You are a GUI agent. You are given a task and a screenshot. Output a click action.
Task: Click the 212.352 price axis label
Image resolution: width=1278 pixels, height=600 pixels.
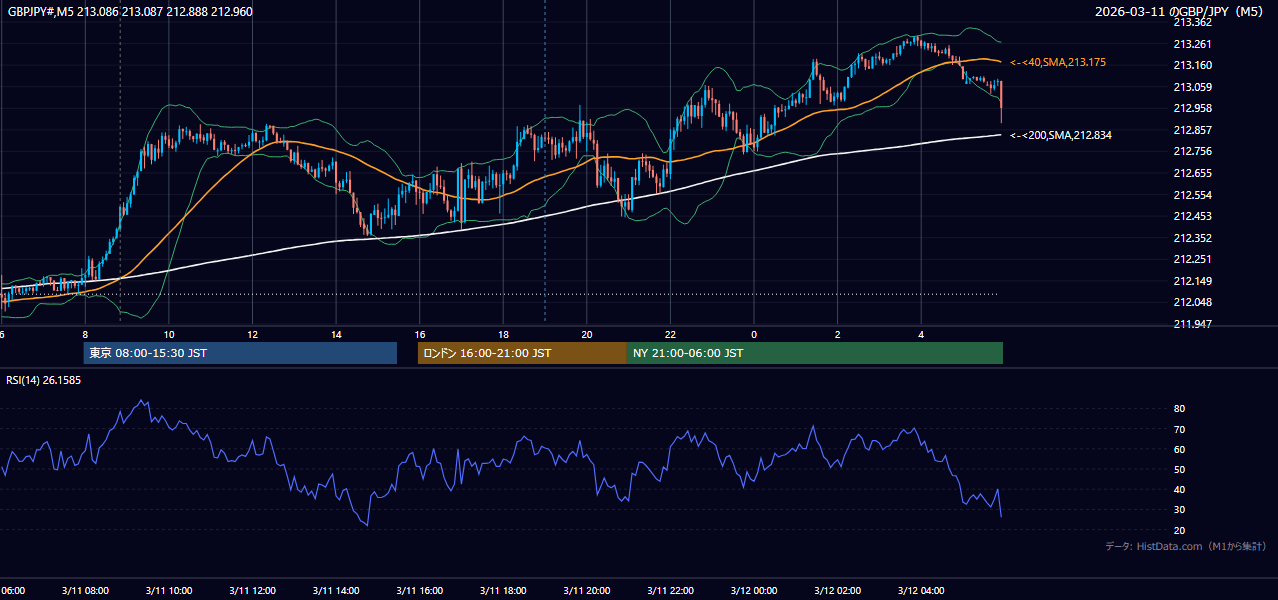coord(1192,238)
